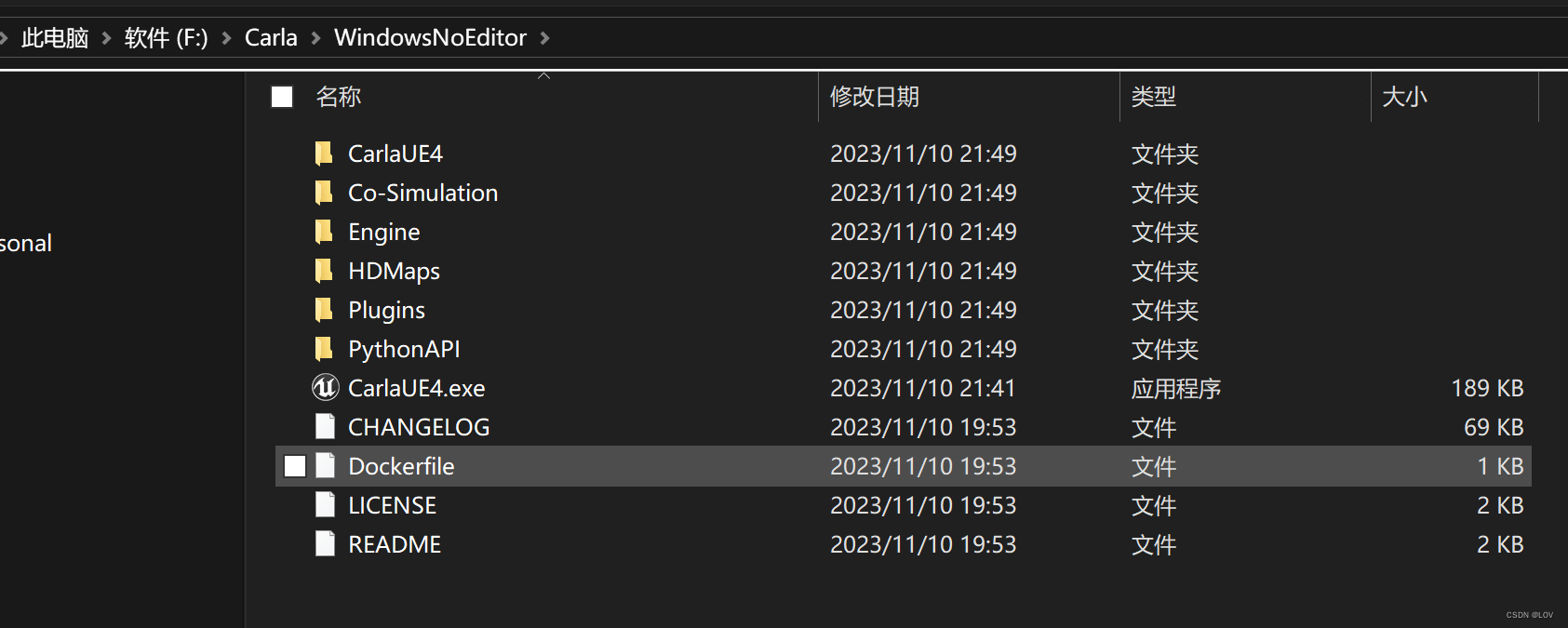
Task: Click the Engine folder icon
Action: 324,232
